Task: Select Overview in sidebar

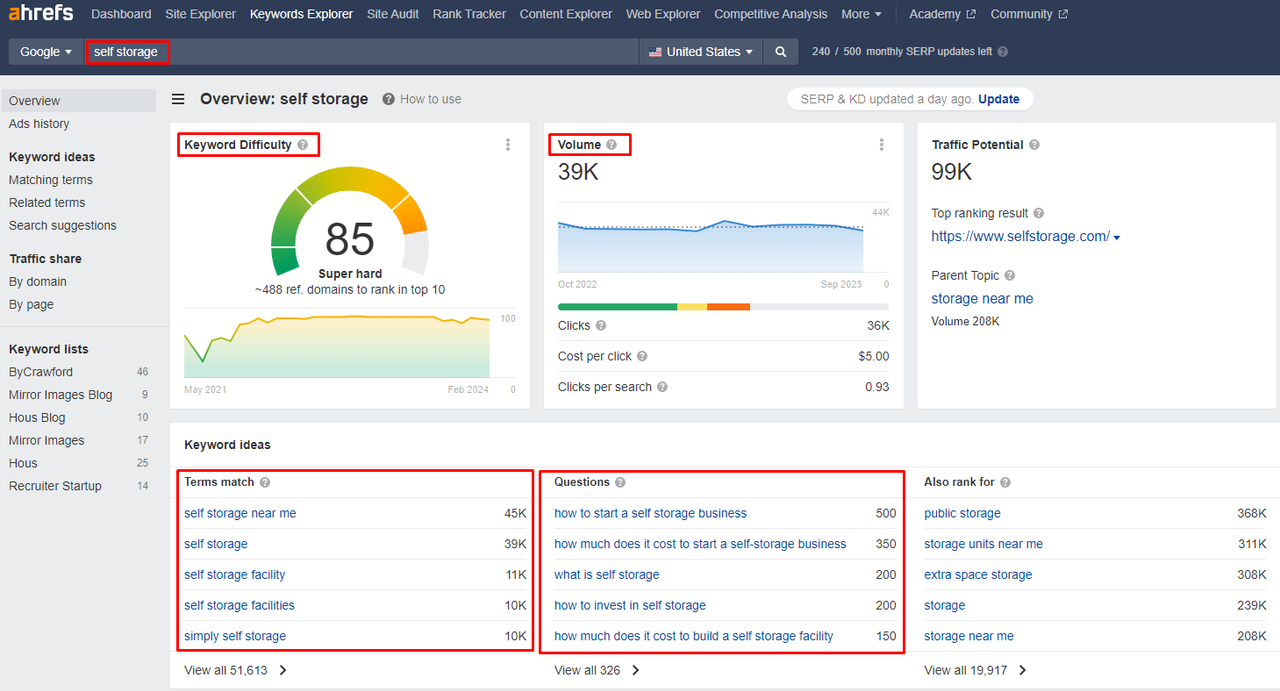Action: click(78, 101)
